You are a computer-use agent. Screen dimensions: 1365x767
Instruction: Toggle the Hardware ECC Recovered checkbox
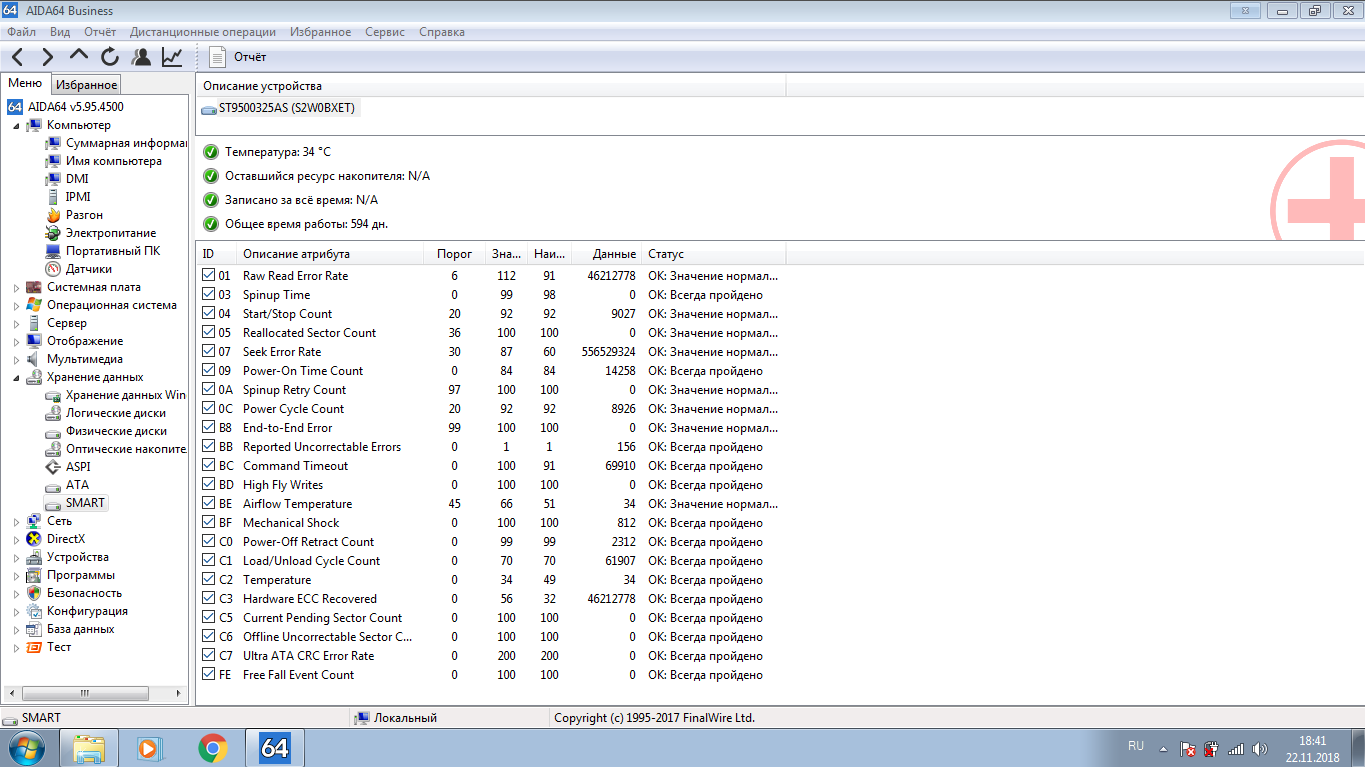(208, 599)
